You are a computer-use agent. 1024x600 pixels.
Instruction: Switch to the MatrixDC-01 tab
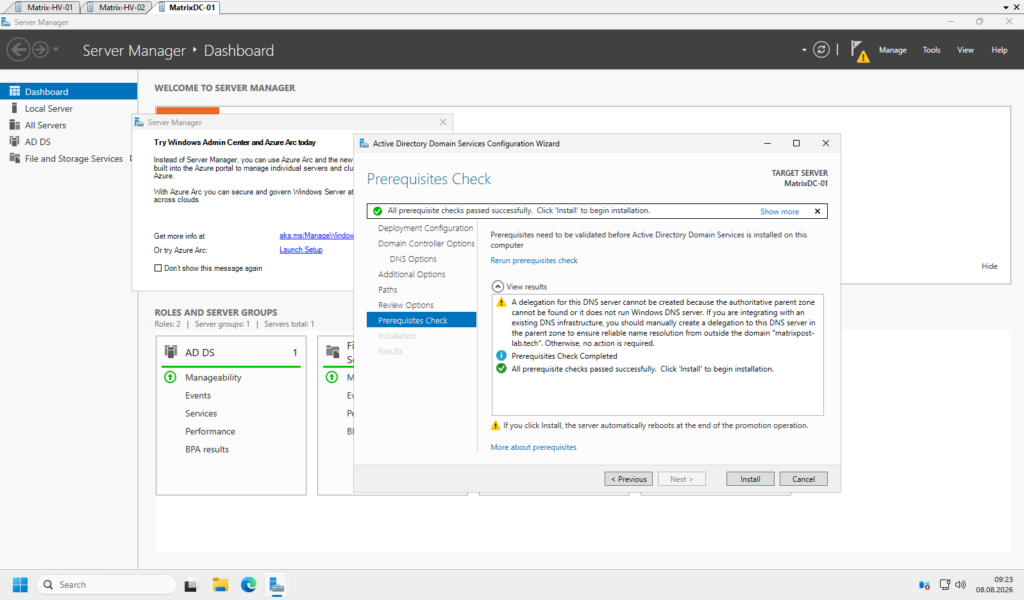pos(187,7)
